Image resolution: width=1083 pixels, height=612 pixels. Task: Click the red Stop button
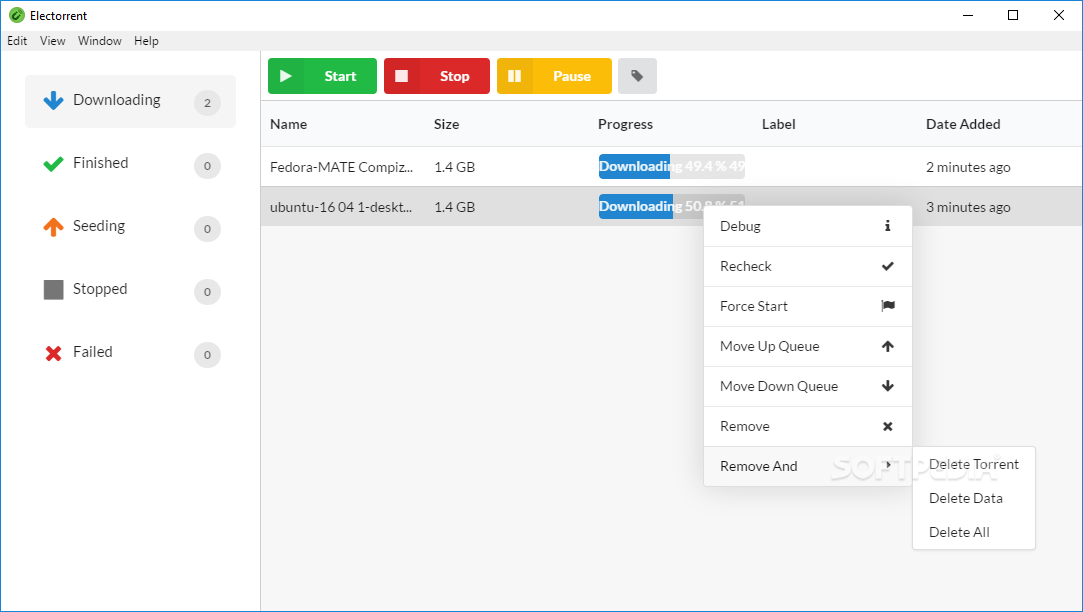coord(437,76)
